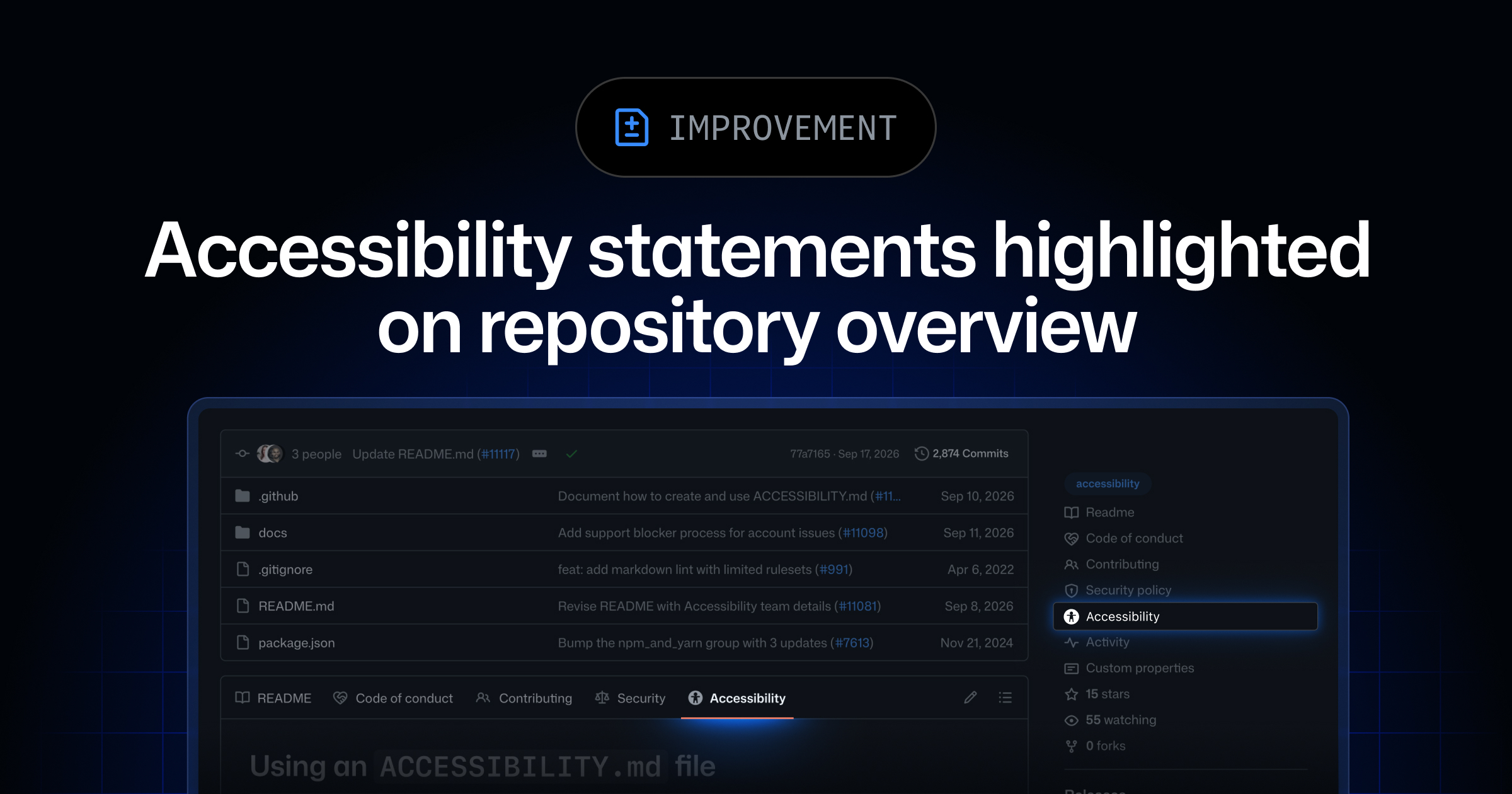Open the support blocker process commit message
The image size is (1512, 794).
point(696,532)
